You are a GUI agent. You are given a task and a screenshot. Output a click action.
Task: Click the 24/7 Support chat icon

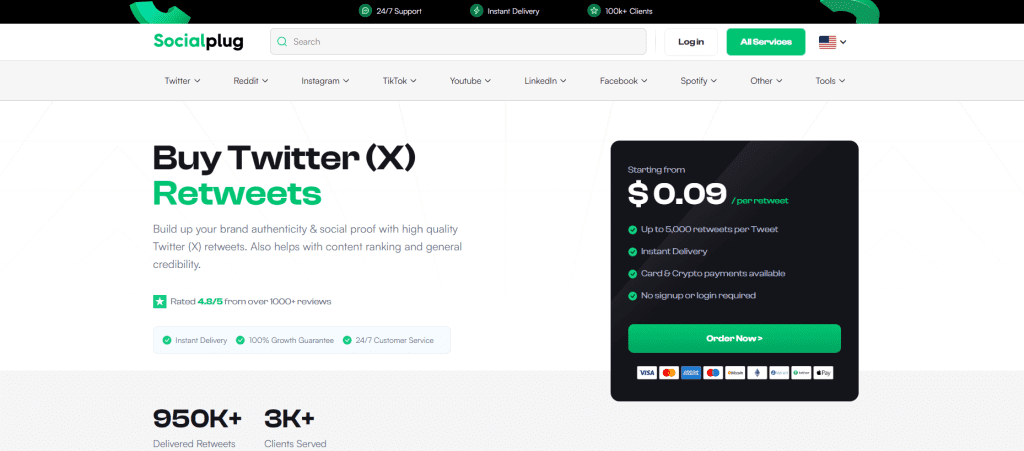(365, 11)
